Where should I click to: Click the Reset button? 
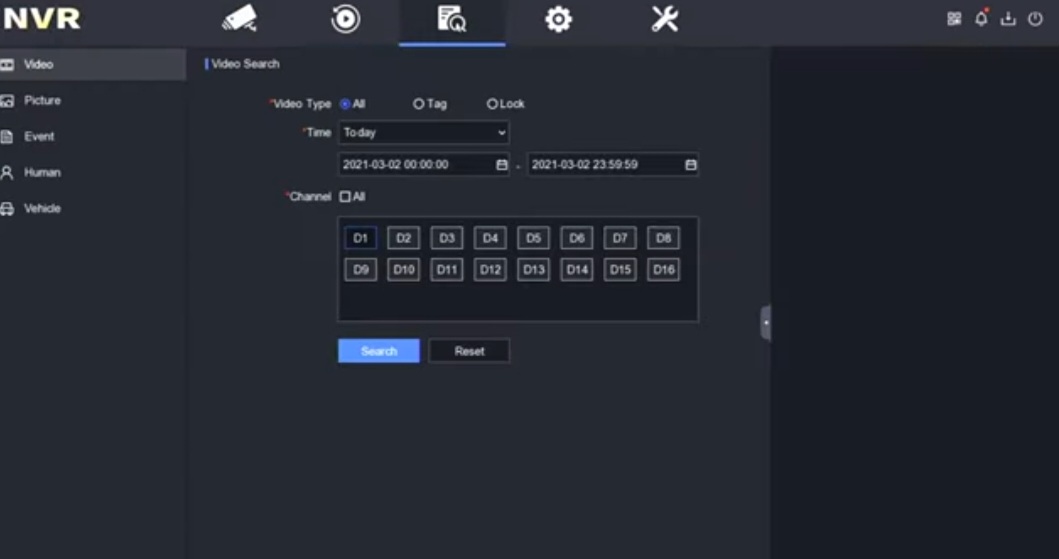click(x=469, y=351)
